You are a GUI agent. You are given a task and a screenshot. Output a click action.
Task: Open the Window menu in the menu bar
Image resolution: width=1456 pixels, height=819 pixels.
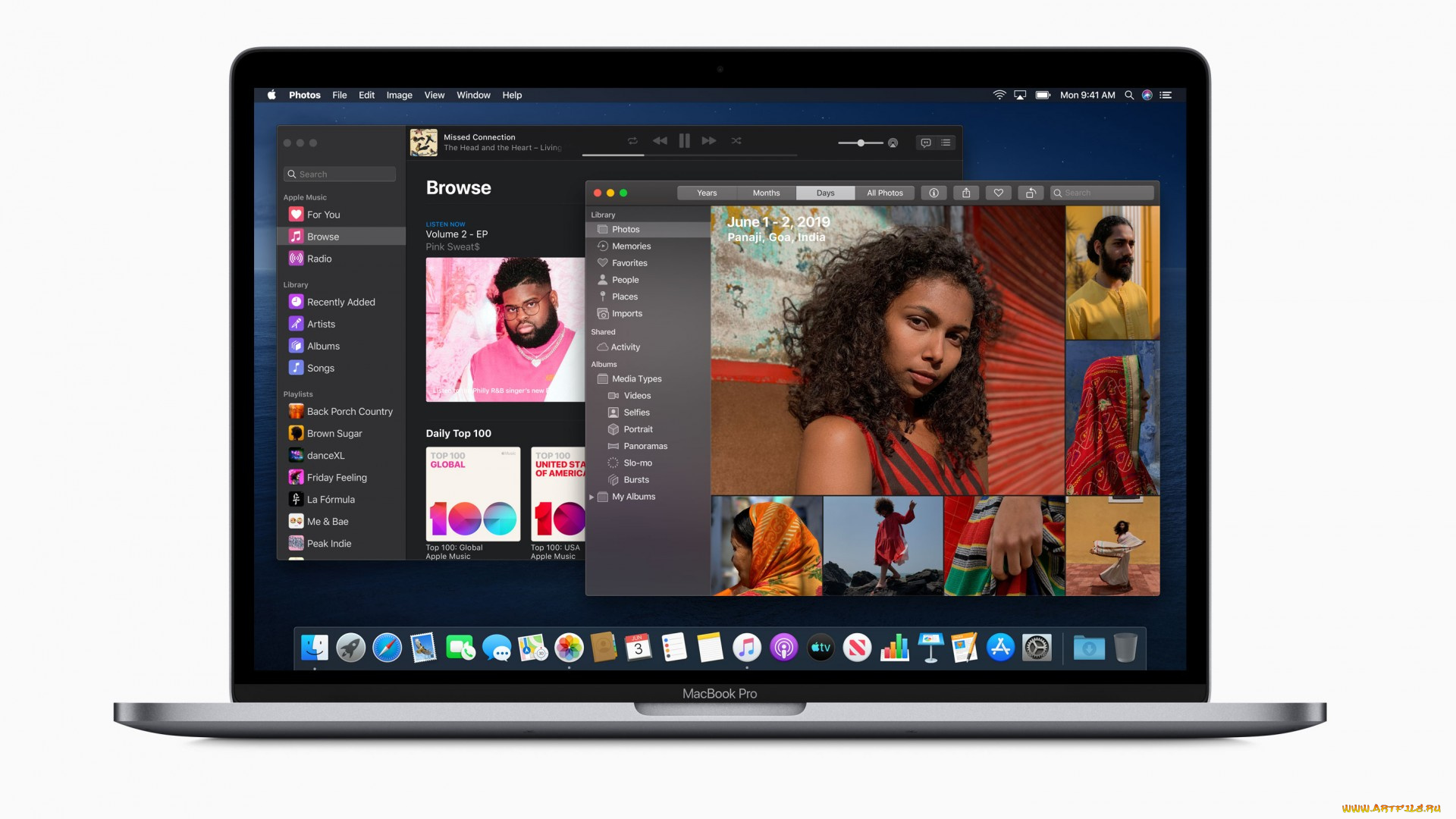click(473, 95)
